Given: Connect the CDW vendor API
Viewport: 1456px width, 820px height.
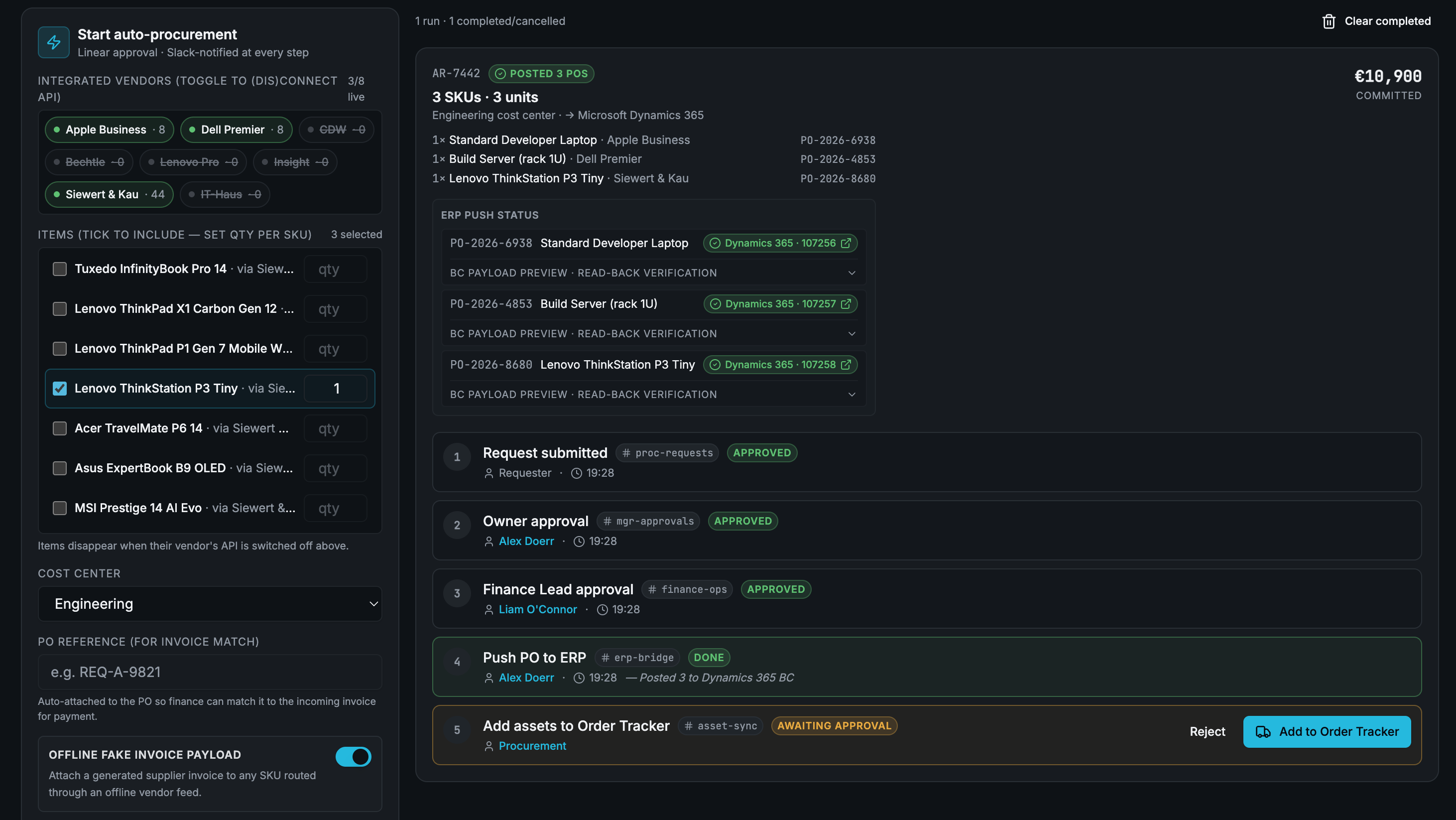Looking at the screenshot, I should tap(336, 130).
